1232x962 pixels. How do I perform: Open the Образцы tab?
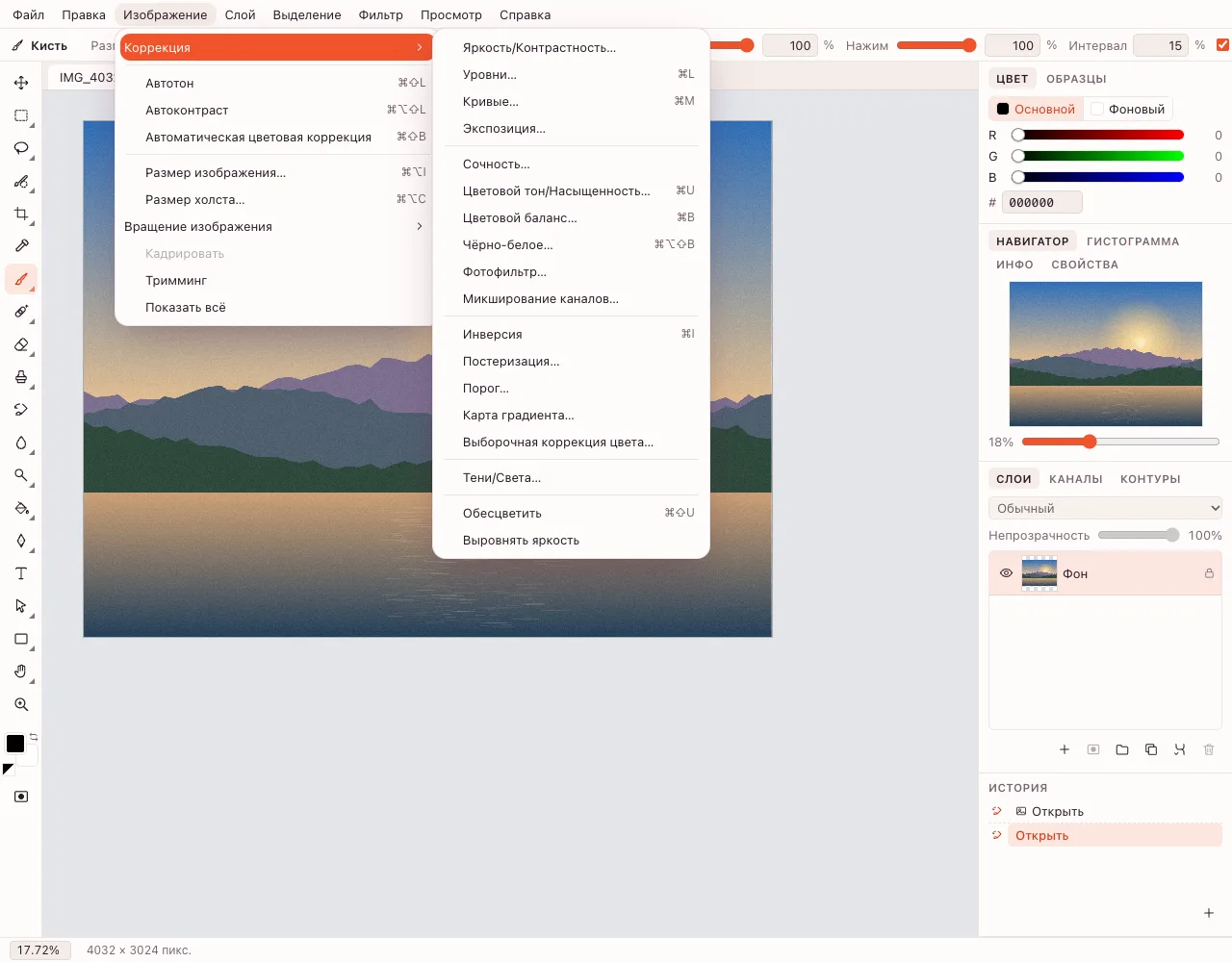[1076, 79]
